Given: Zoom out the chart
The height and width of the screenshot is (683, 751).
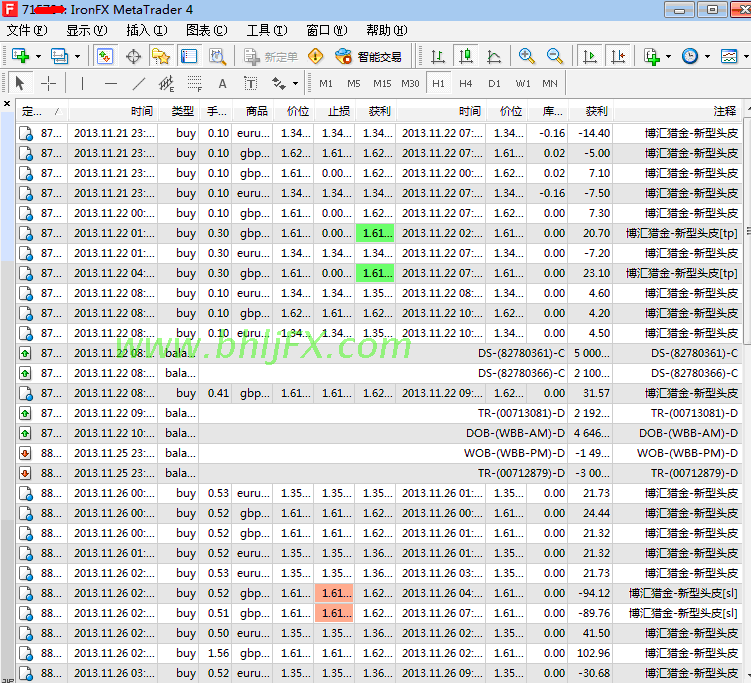Looking at the screenshot, I should [555, 57].
